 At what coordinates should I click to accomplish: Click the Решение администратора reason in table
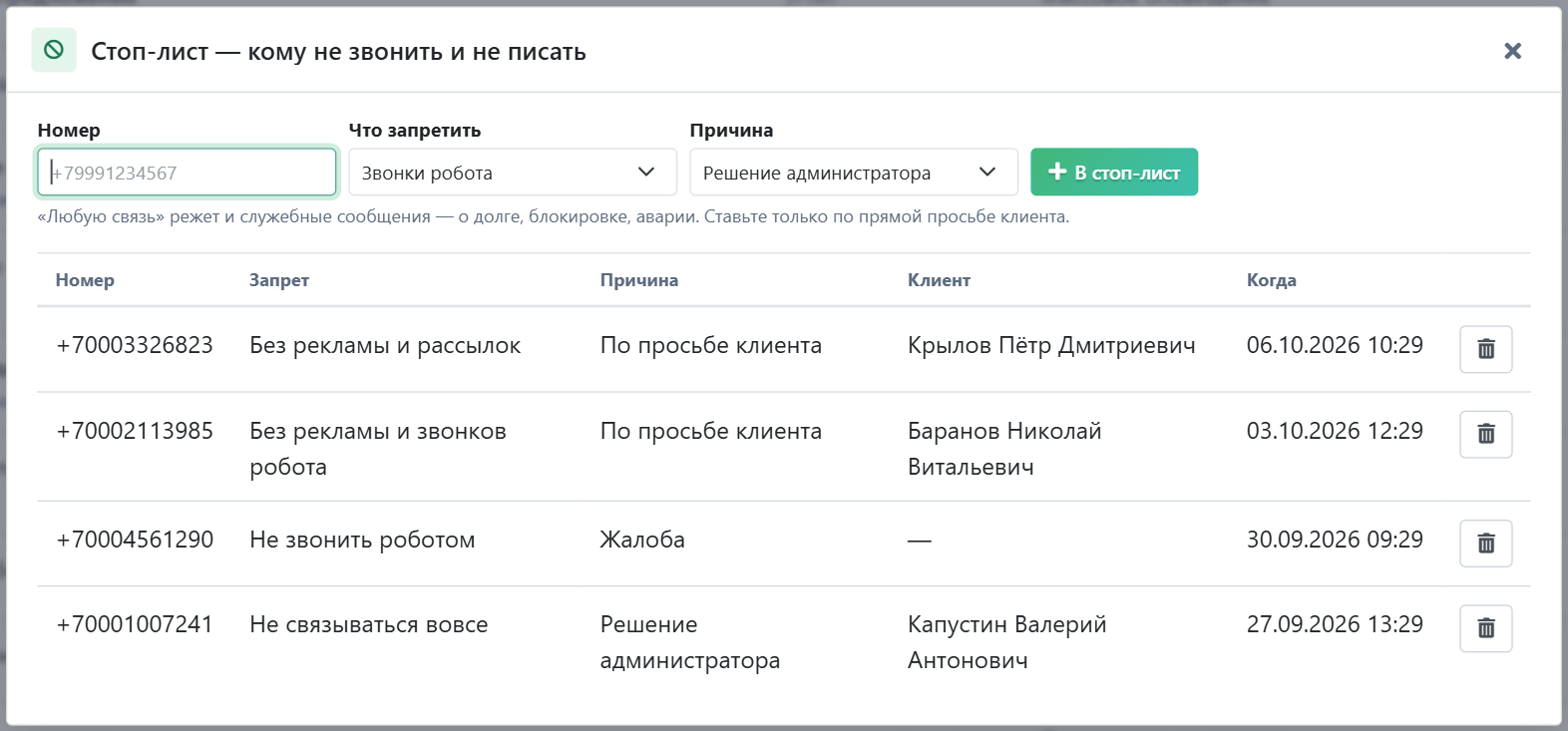[690, 642]
